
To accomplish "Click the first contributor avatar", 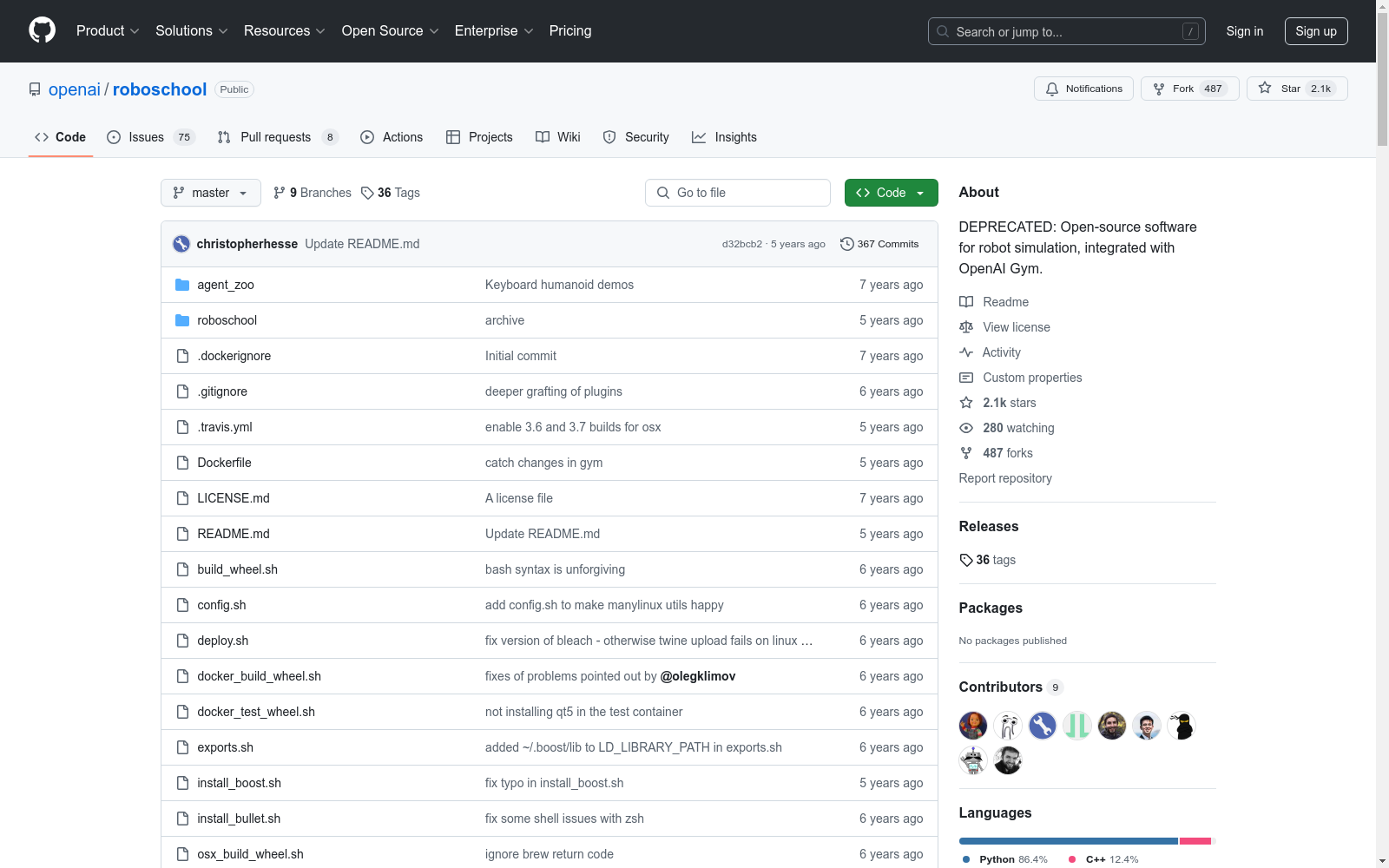I will (x=973, y=726).
